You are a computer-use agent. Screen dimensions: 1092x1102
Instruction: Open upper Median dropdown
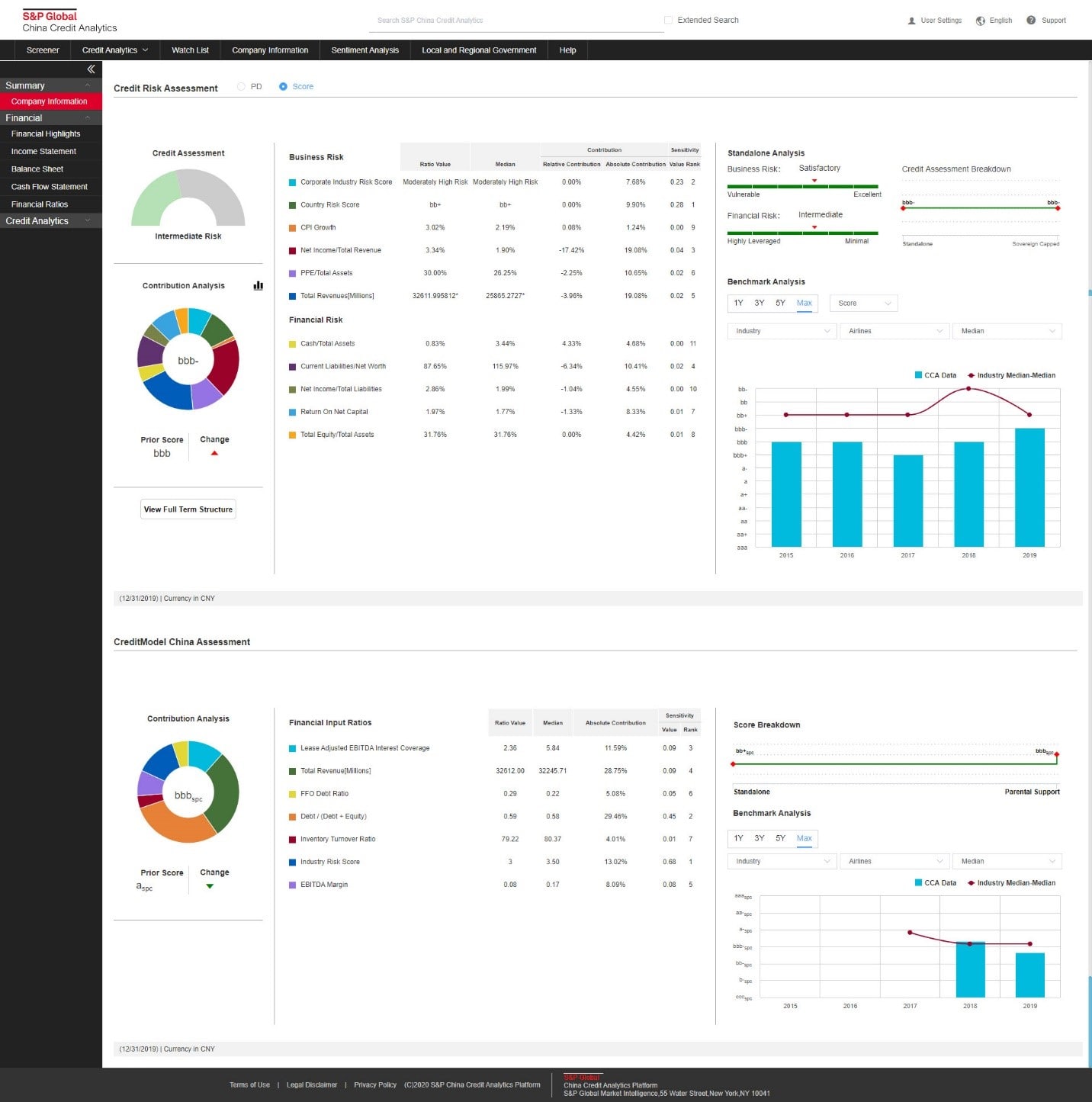[1007, 331]
